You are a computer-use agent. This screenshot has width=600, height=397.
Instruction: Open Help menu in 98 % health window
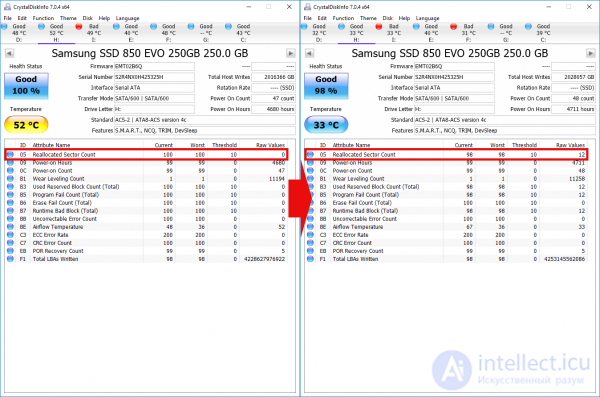[x=404, y=18]
